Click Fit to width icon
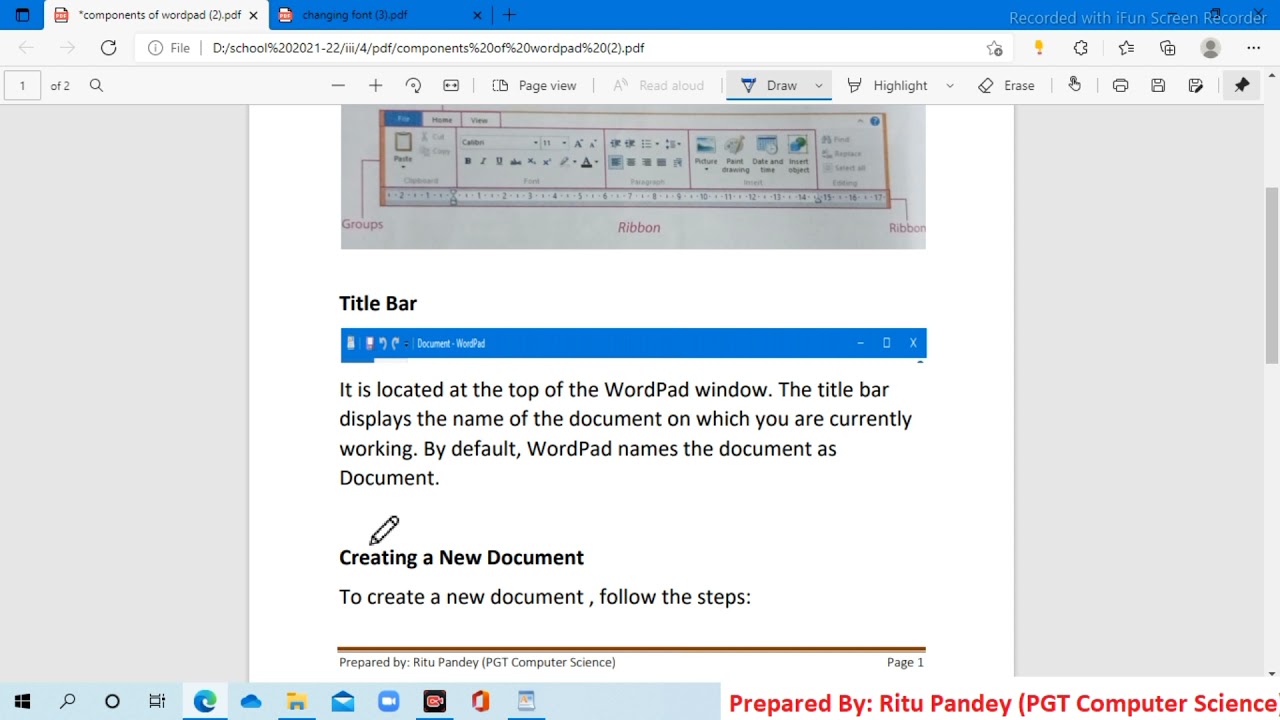 [451, 85]
